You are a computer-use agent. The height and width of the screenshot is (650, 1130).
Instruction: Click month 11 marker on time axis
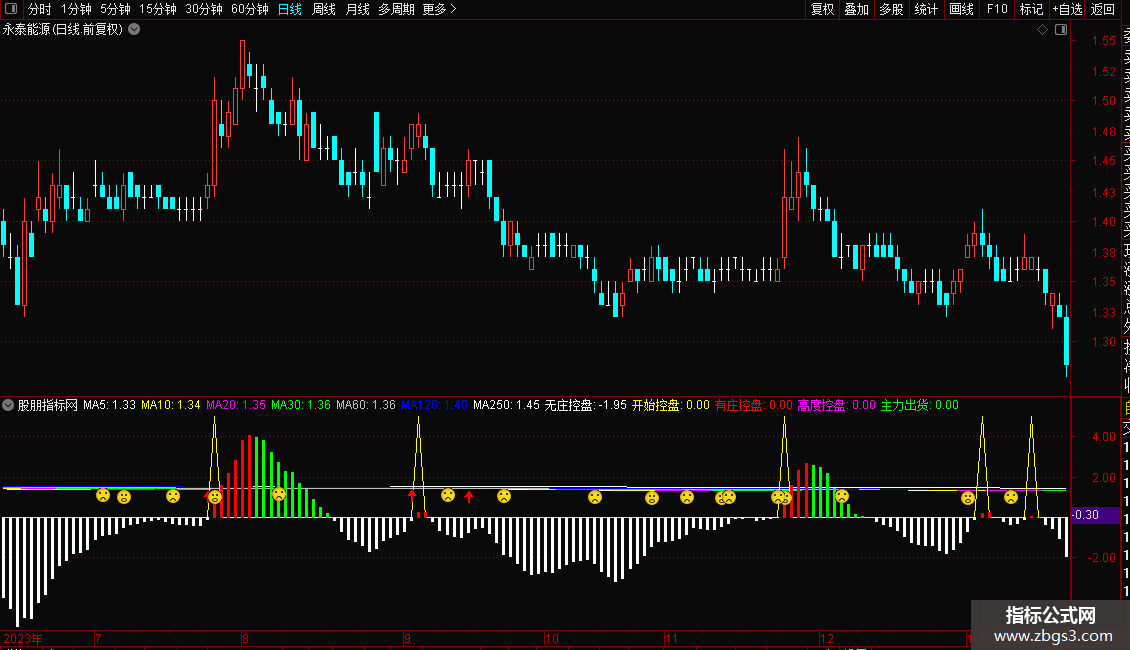672,639
